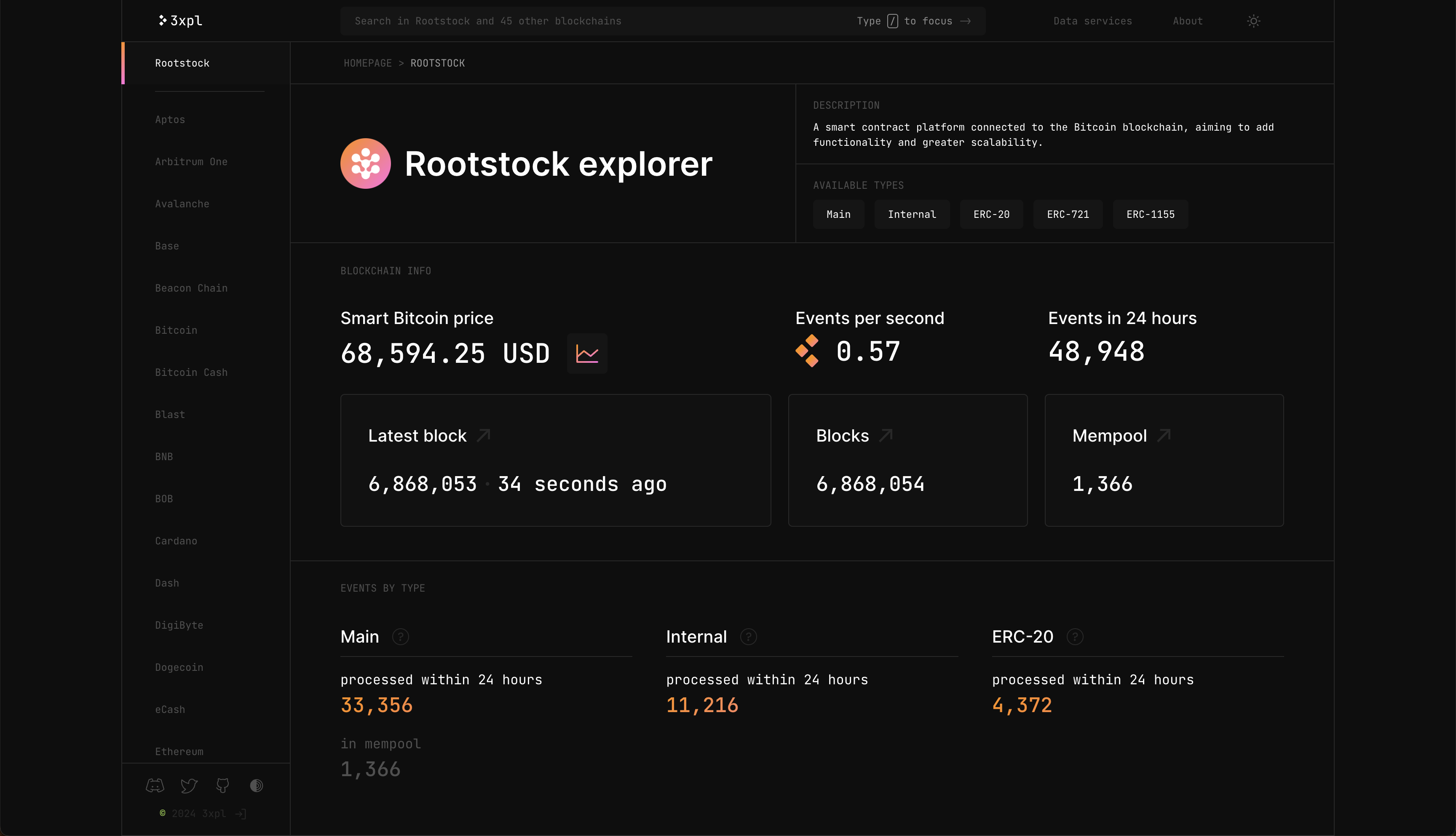1456x836 pixels.
Task: Toggle the Internal available type filter
Action: [912, 214]
